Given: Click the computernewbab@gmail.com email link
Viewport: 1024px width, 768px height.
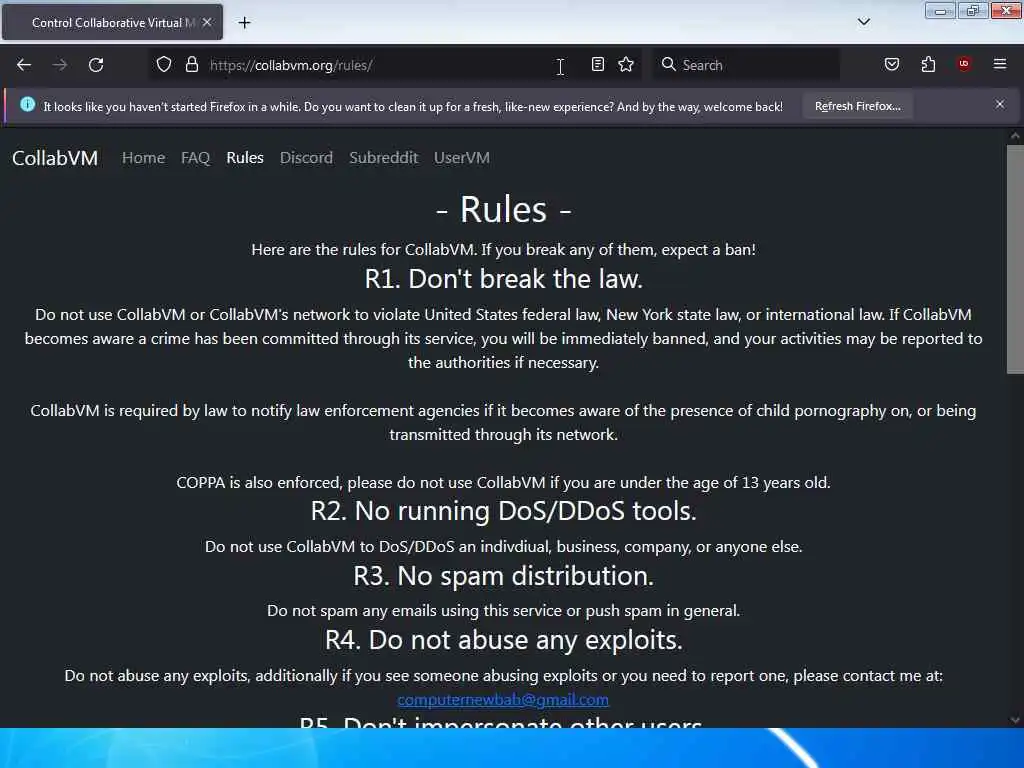Looking at the screenshot, I should click(503, 699).
